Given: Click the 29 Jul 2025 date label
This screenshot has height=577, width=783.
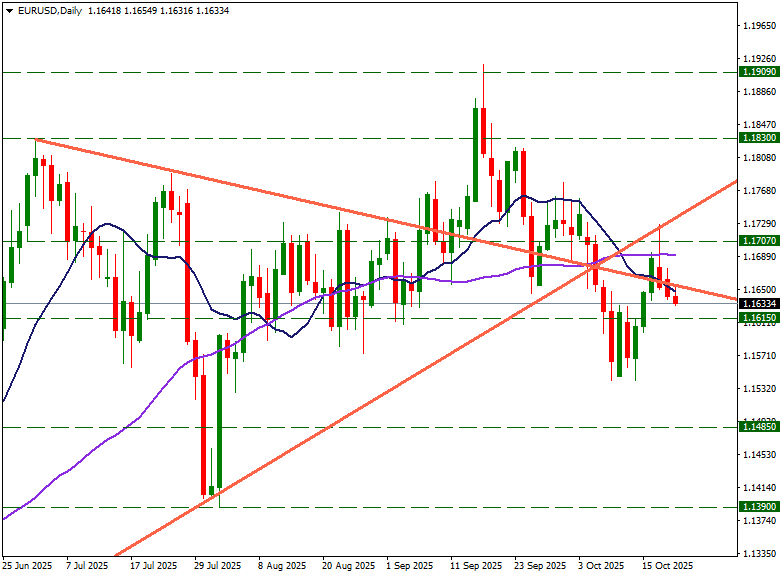Looking at the screenshot, I should [217, 566].
